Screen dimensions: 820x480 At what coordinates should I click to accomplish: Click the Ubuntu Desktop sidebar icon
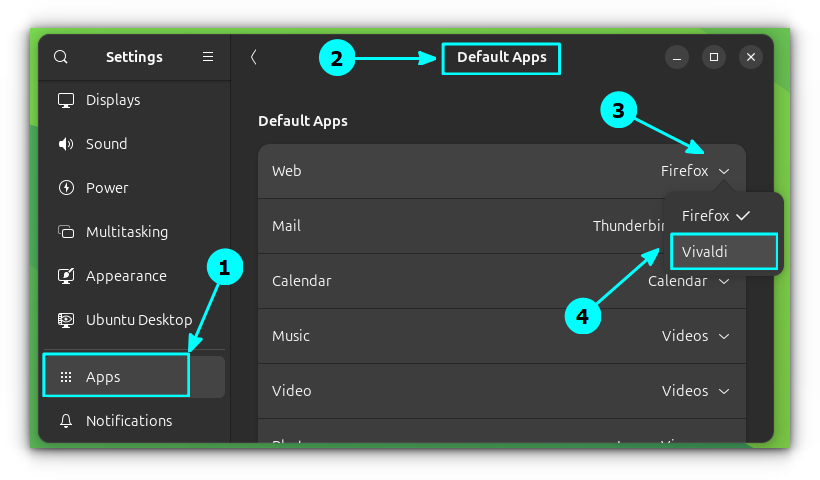pyautogui.click(x=66, y=320)
